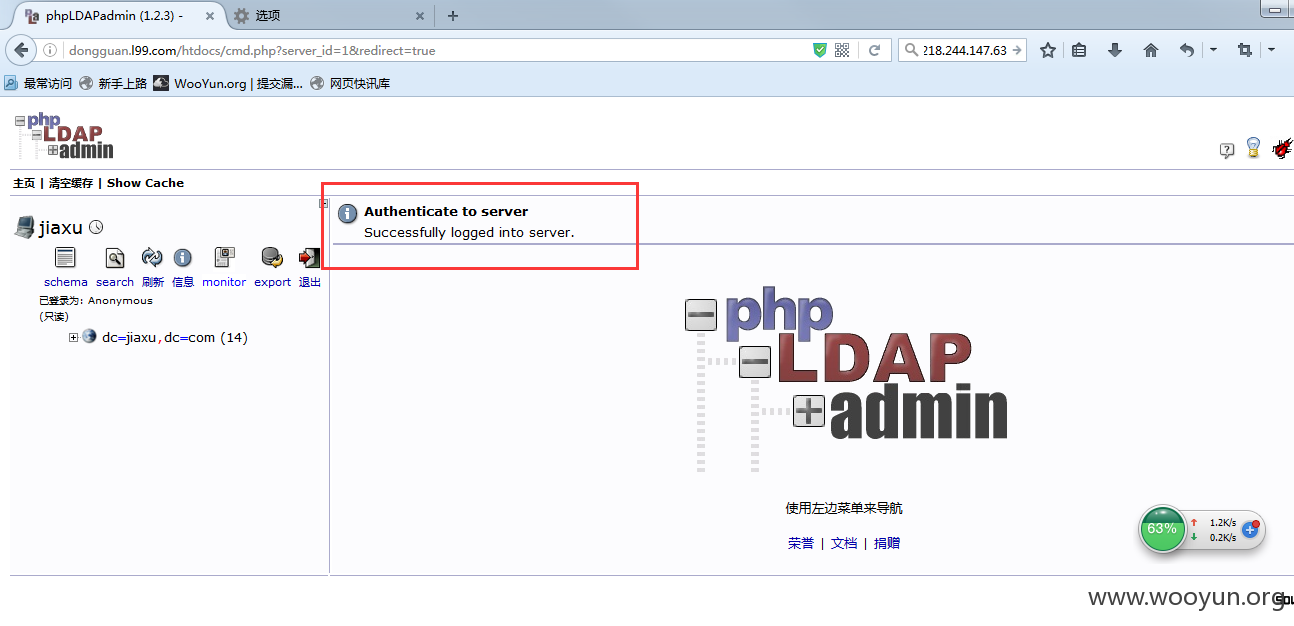Image resolution: width=1294 pixels, height=626 pixels.
Task: Click the jiaxu server name
Action: [60, 228]
